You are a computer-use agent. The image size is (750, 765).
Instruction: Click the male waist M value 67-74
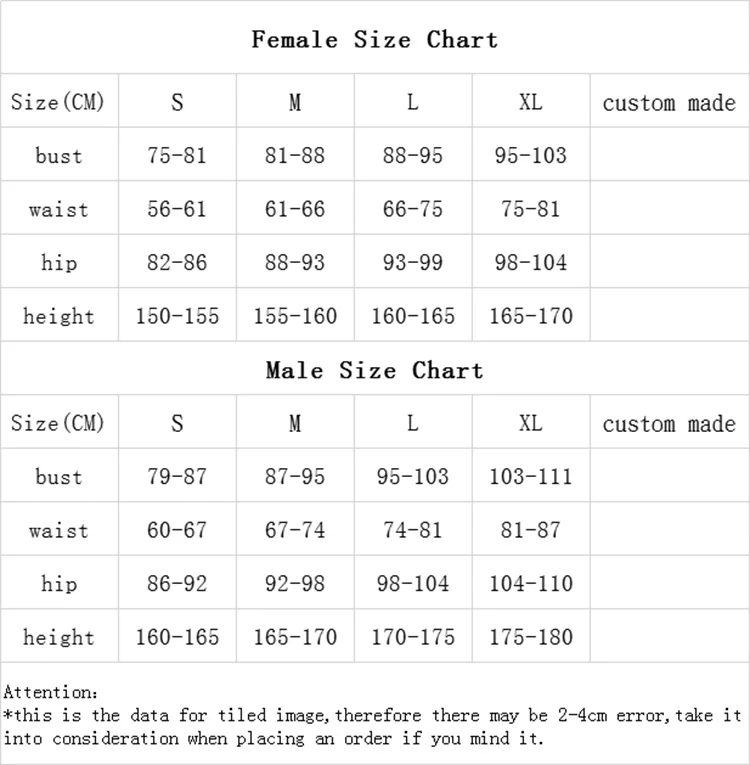tap(295, 531)
